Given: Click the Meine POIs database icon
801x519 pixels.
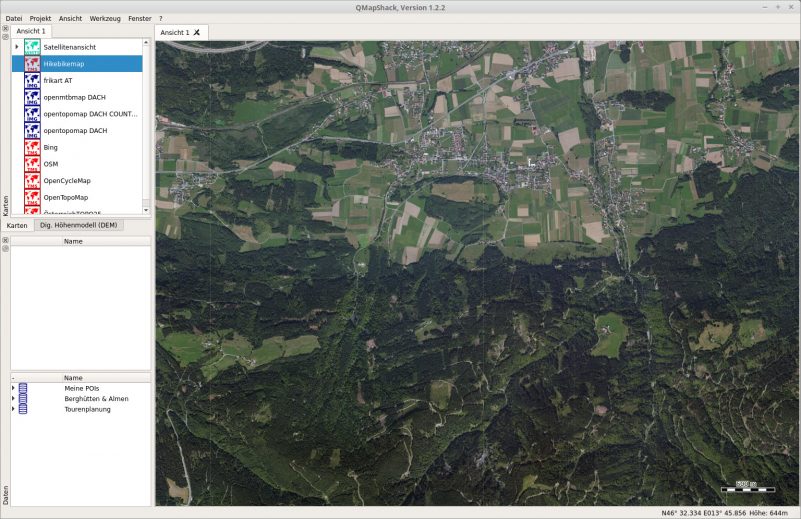Looking at the screenshot, I should tap(23, 388).
